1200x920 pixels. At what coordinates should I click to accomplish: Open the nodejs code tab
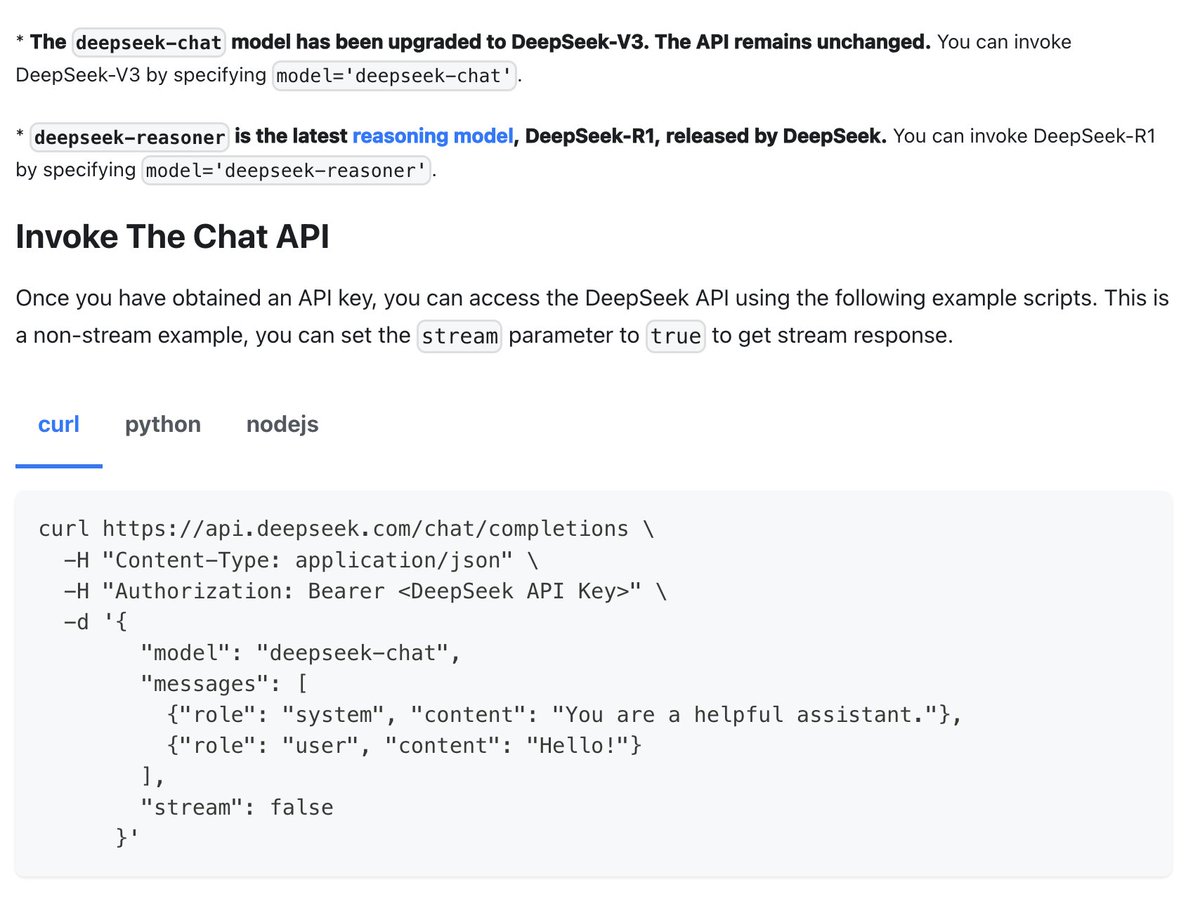tap(282, 424)
